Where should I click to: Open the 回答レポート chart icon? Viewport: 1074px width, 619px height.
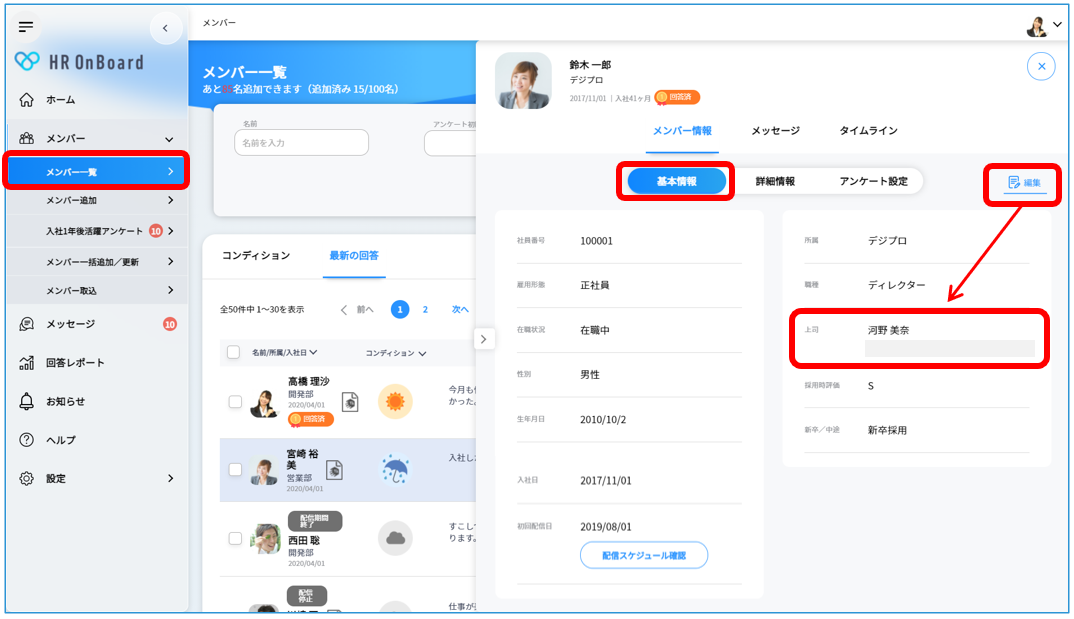(26, 363)
